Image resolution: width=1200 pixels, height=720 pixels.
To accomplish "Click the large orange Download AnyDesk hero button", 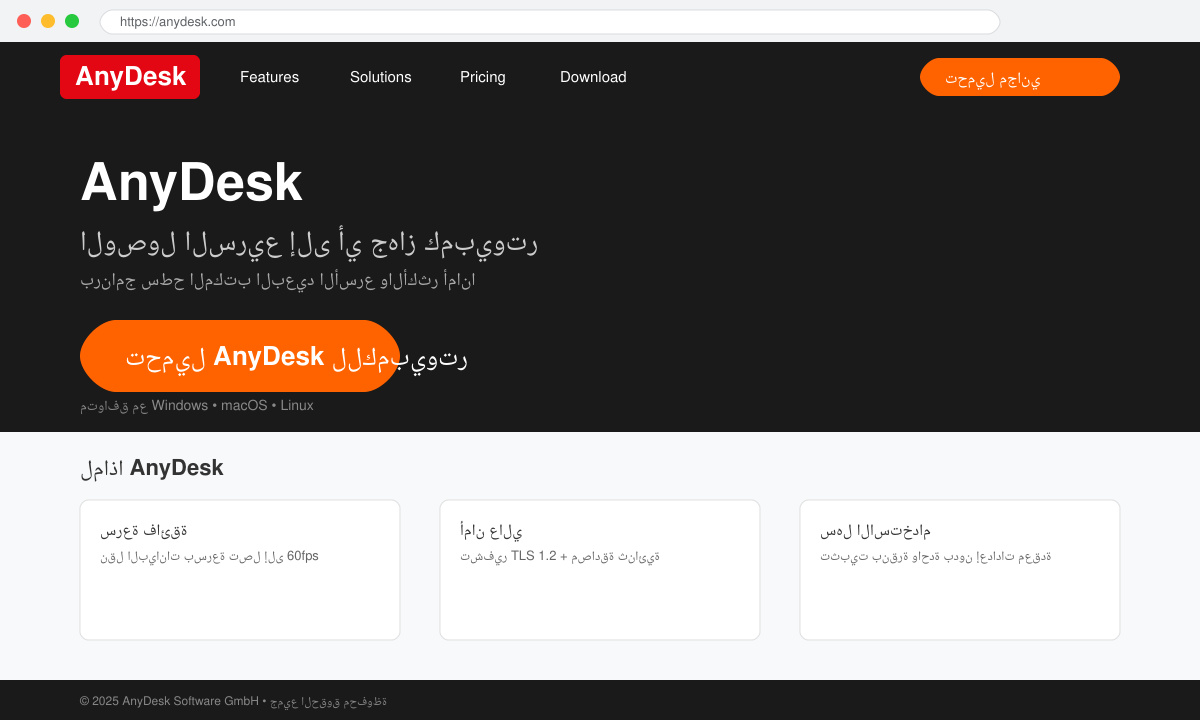I will (x=240, y=356).
